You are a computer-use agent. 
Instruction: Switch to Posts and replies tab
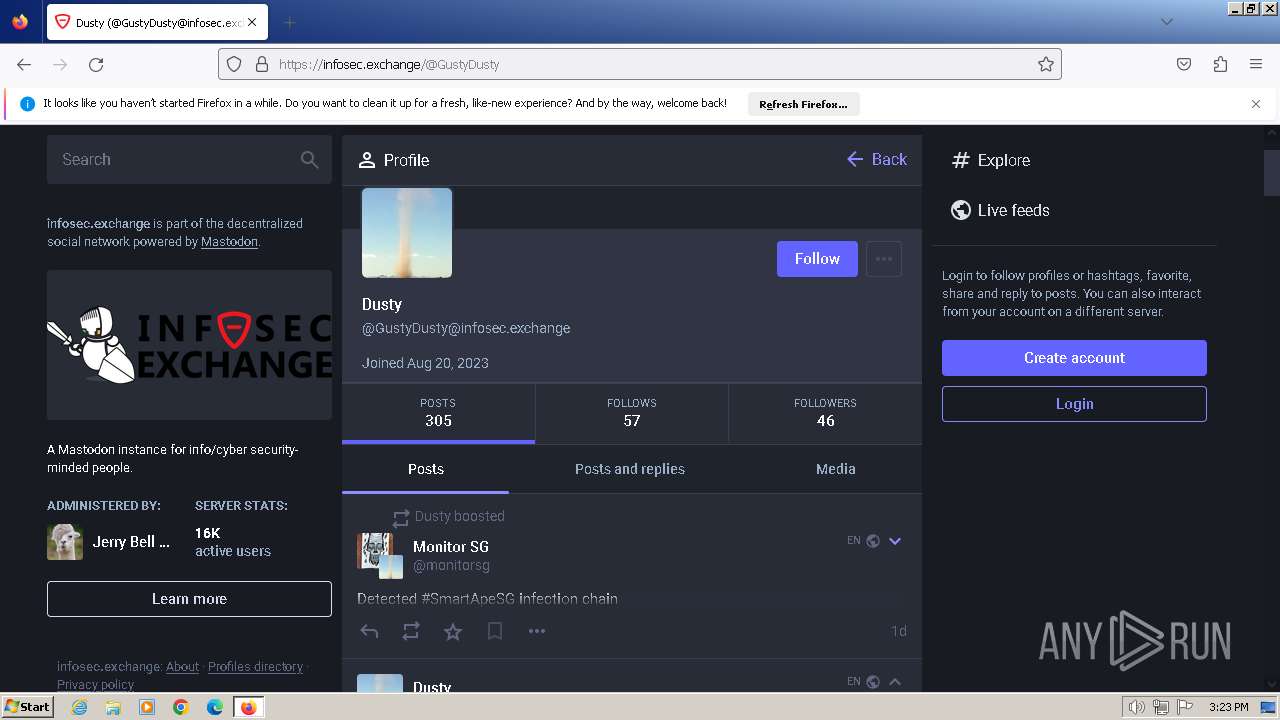coord(630,469)
